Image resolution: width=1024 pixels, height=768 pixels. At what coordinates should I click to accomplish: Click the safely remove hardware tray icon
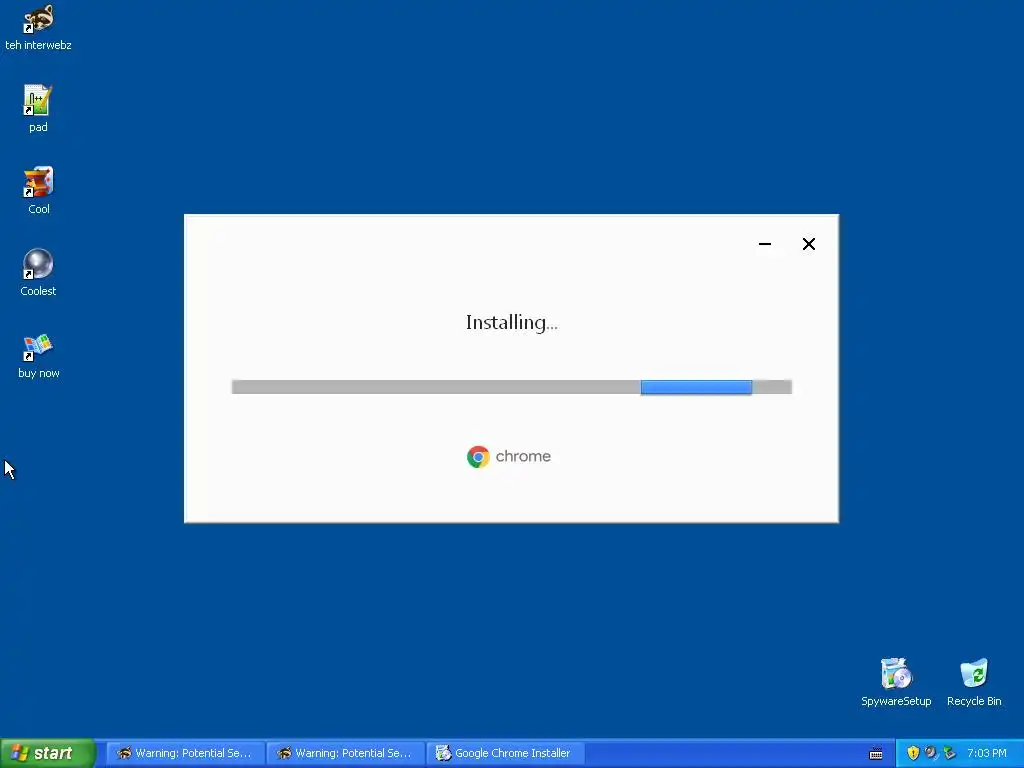click(949, 753)
